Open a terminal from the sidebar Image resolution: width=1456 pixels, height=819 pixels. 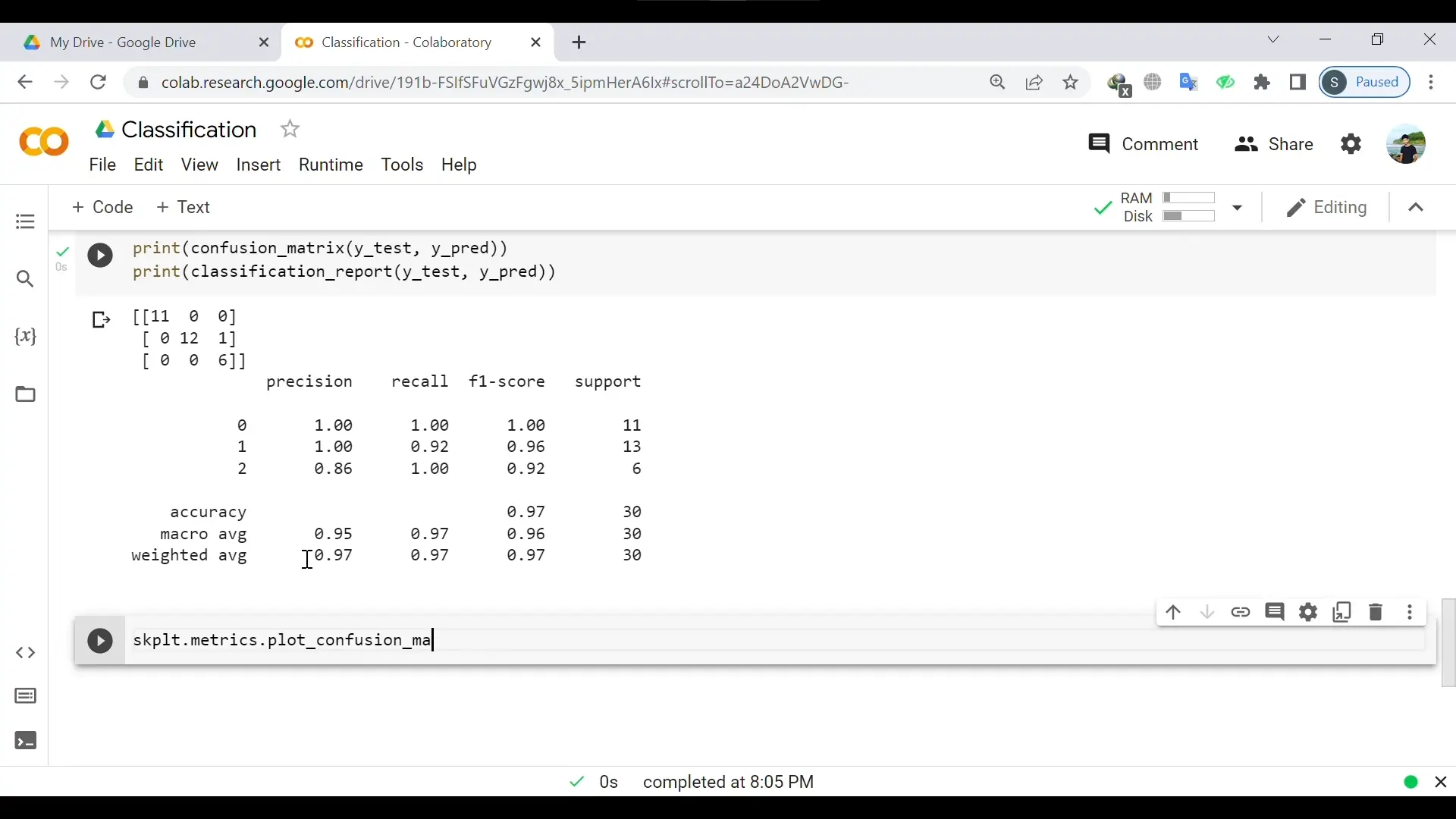25,741
